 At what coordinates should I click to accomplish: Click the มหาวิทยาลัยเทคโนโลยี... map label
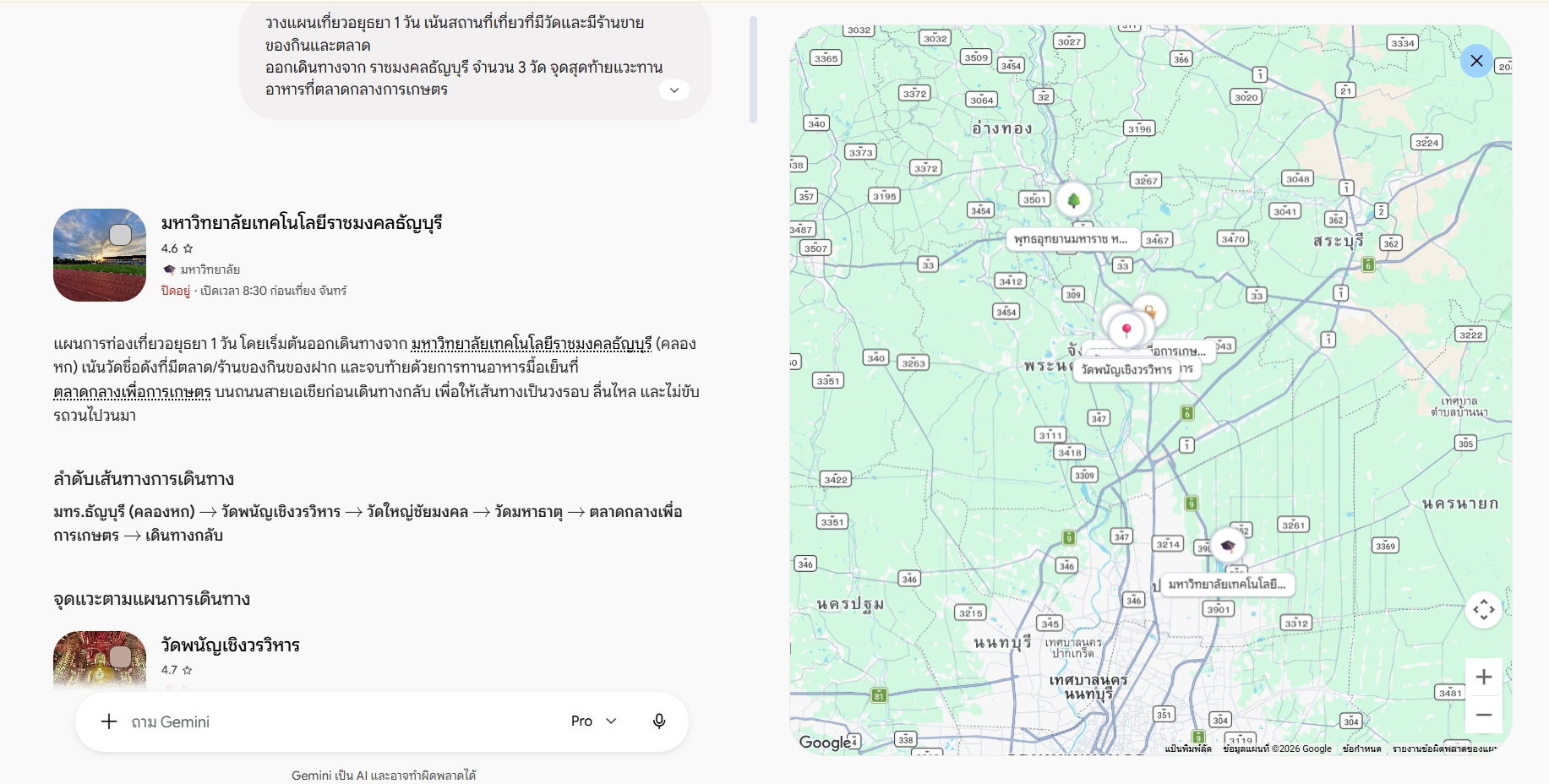[1226, 584]
